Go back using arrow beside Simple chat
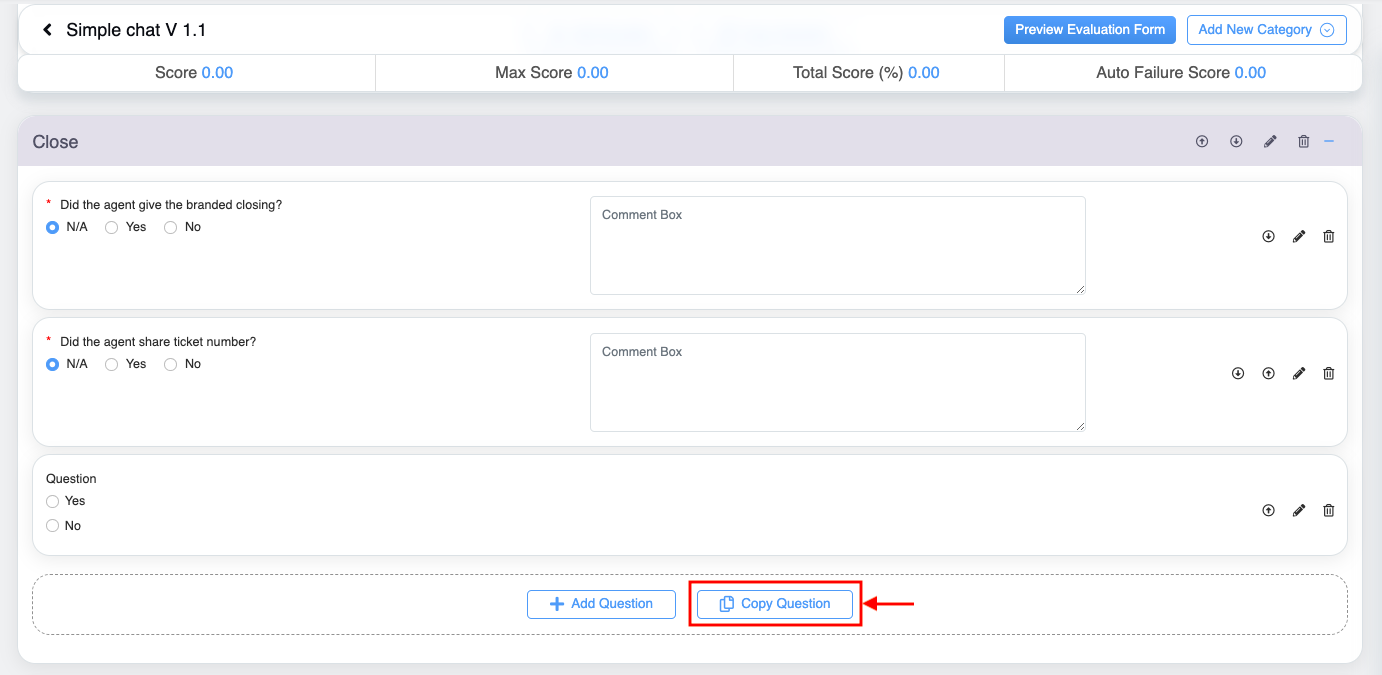 47,30
